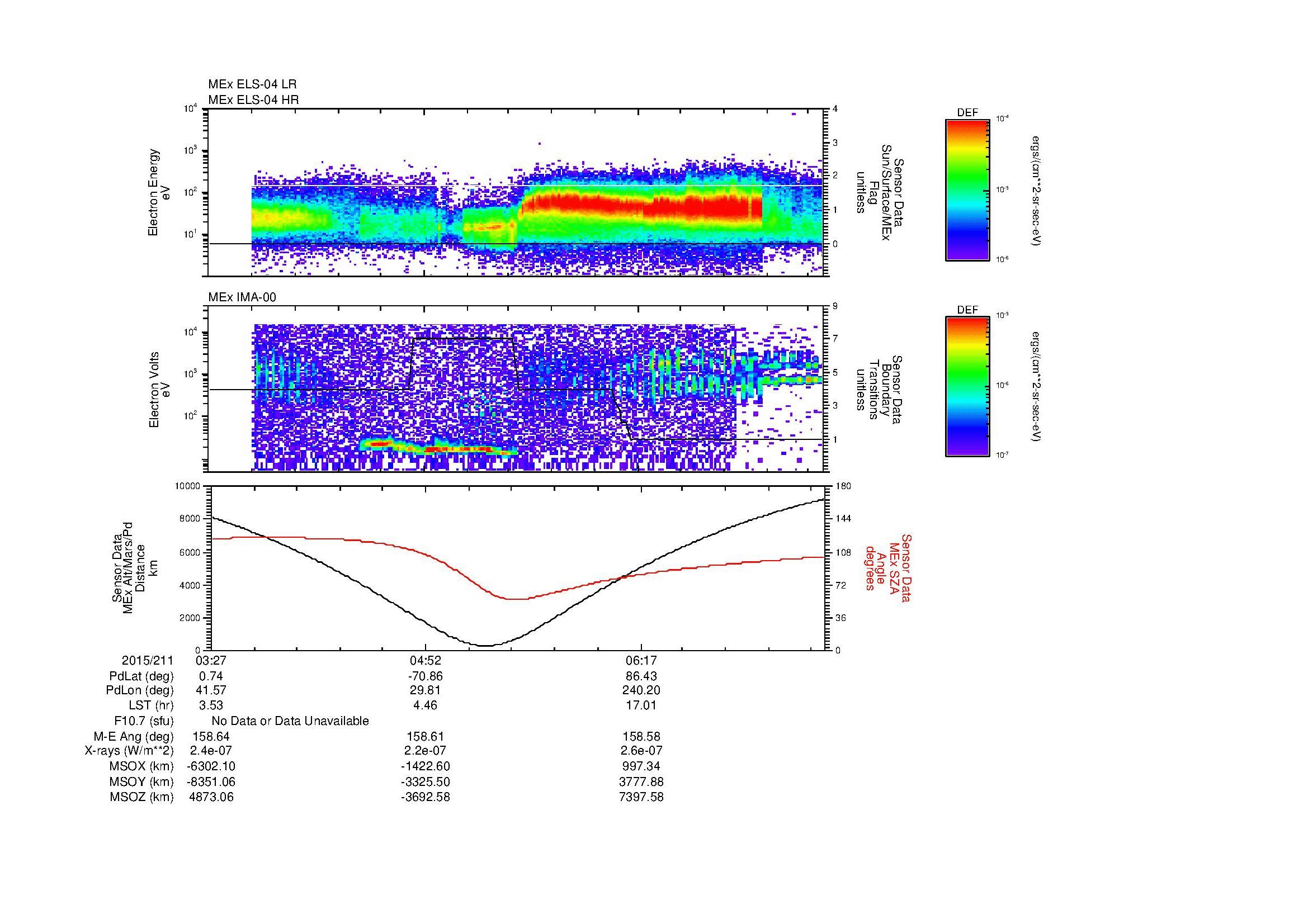Click the 'Sun/Surface/MEx Flag' axis label
This screenshot has width=1308, height=924.
(x=880, y=192)
